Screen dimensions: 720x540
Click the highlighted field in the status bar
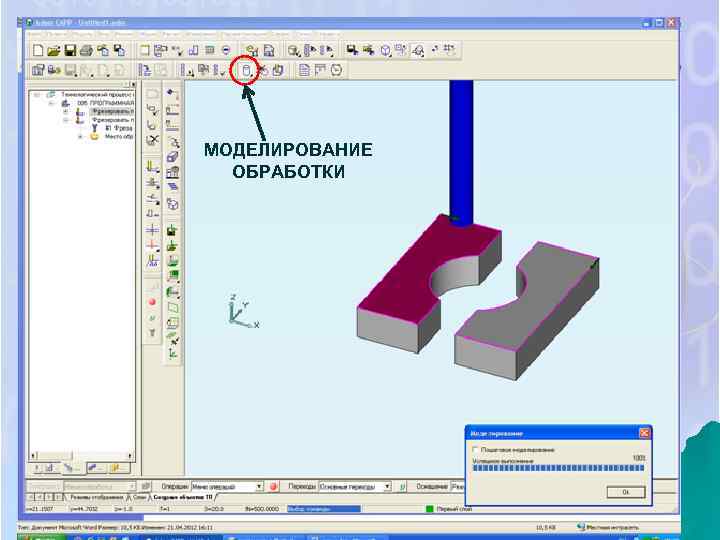pos(324,509)
